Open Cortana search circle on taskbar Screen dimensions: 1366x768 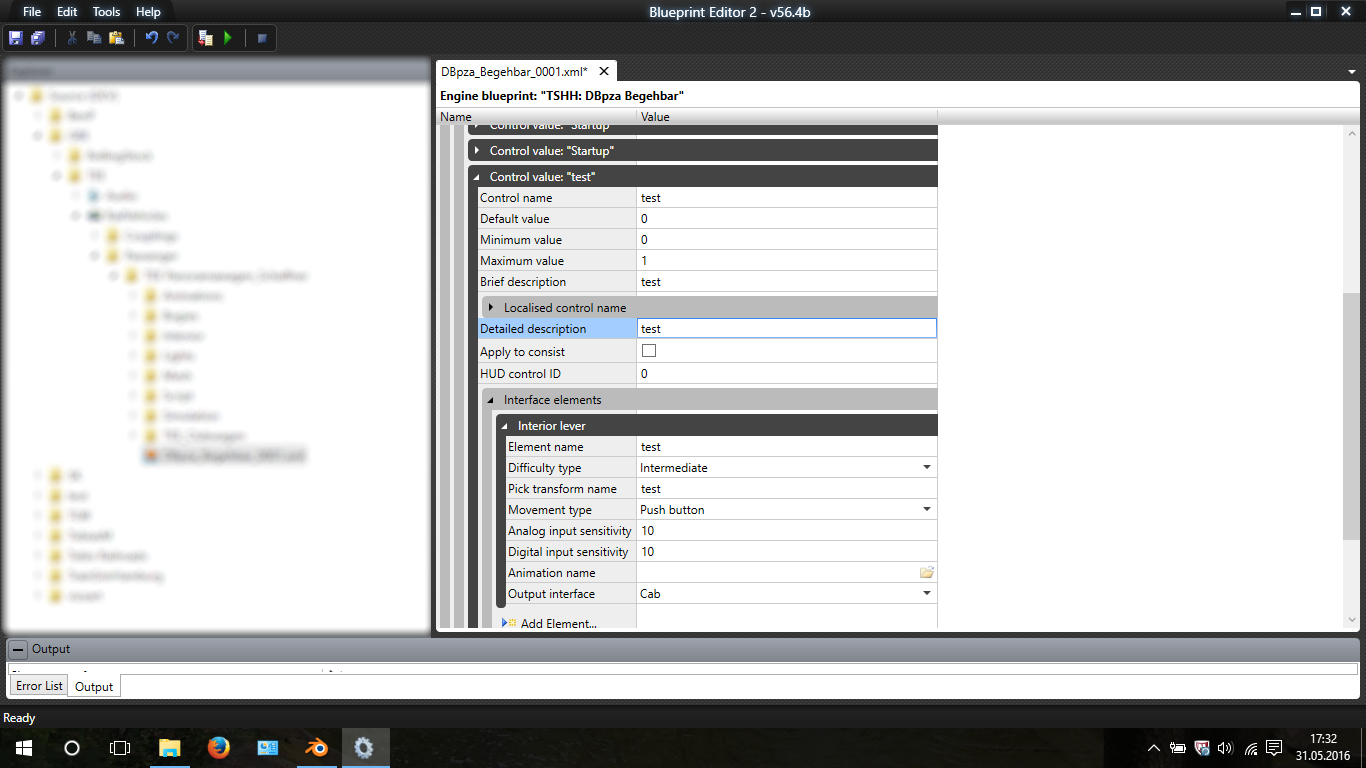pyautogui.click(x=72, y=747)
